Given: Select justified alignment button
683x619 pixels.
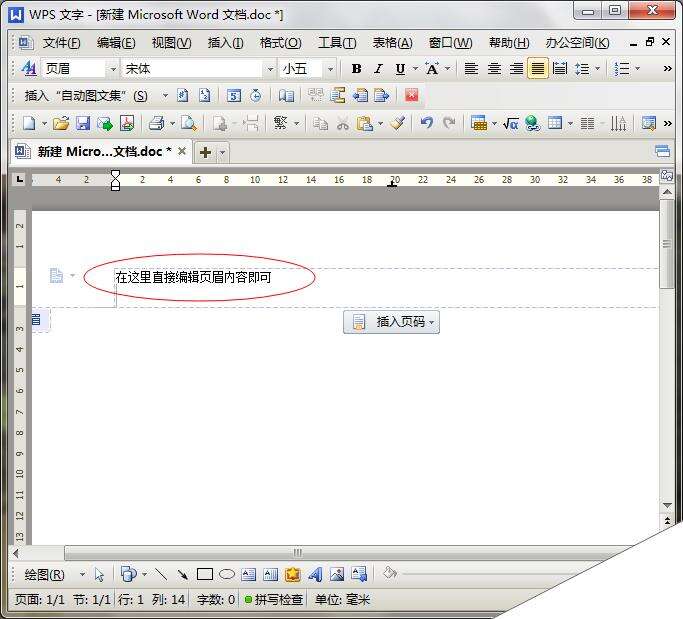Looking at the screenshot, I should coord(538,69).
